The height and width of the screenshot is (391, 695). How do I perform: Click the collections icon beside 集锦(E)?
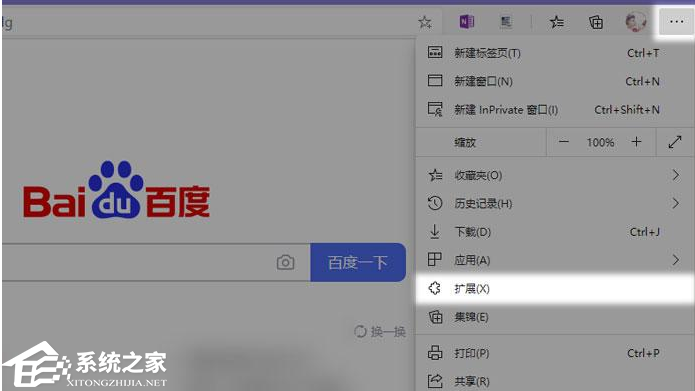pyautogui.click(x=436, y=317)
